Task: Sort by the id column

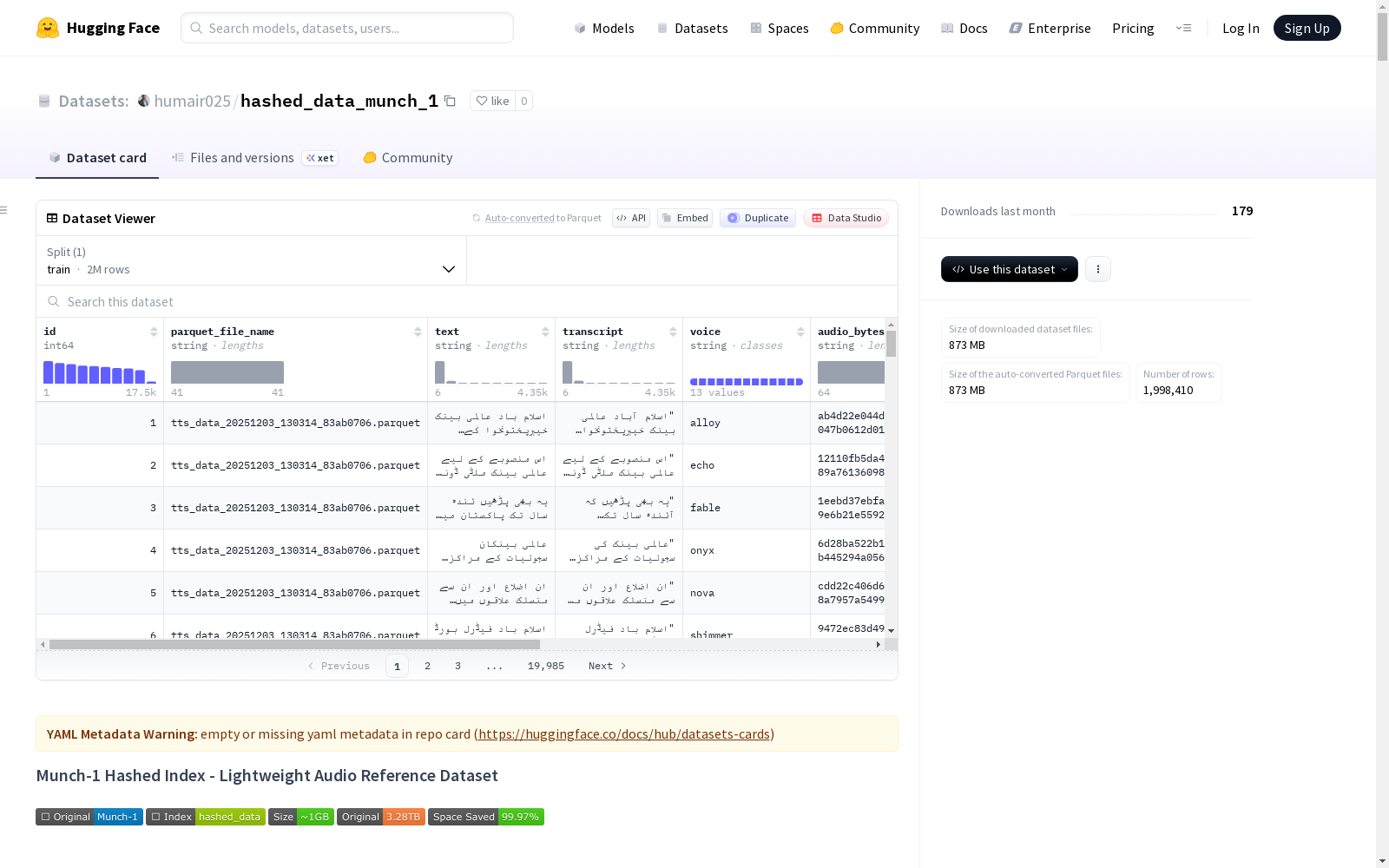Action: pyautogui.click(x=154, y=332)
